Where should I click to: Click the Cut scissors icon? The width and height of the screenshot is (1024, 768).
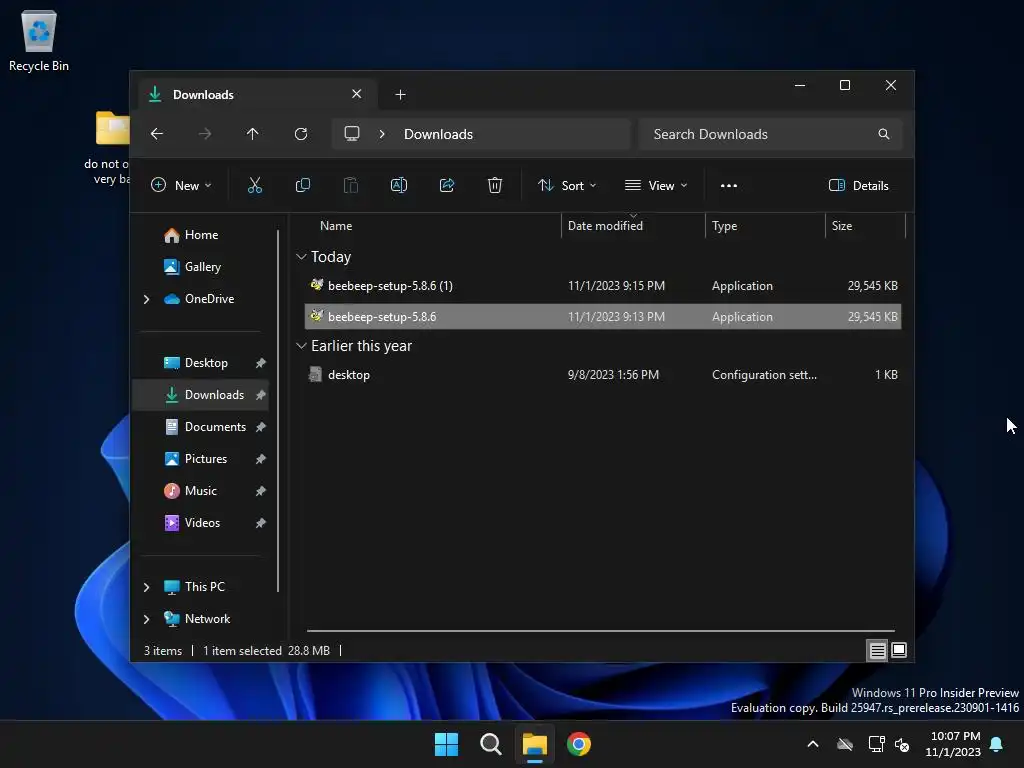[x=255, y=185]
